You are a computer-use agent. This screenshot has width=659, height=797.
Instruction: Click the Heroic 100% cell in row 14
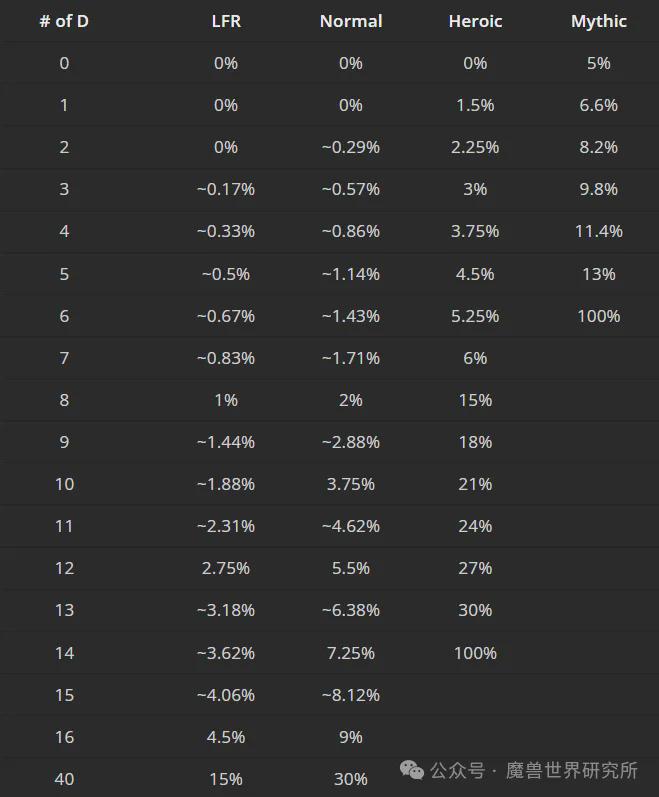click(x=475, y=653)
